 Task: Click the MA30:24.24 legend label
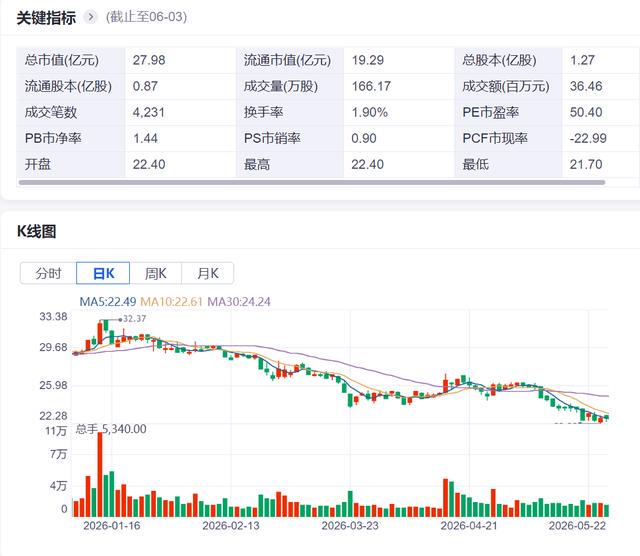tap(239, 302)
